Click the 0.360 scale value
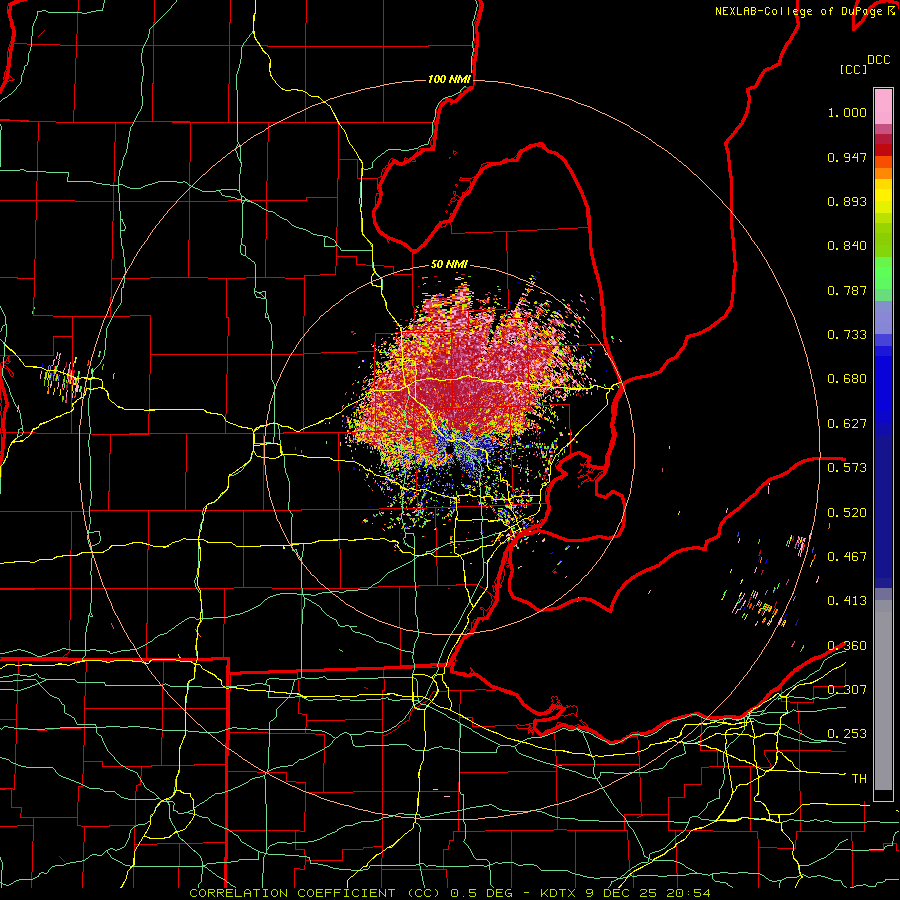The width and height of the screenshot is (900, 900). pyautogui.click(x=847, y=646)
